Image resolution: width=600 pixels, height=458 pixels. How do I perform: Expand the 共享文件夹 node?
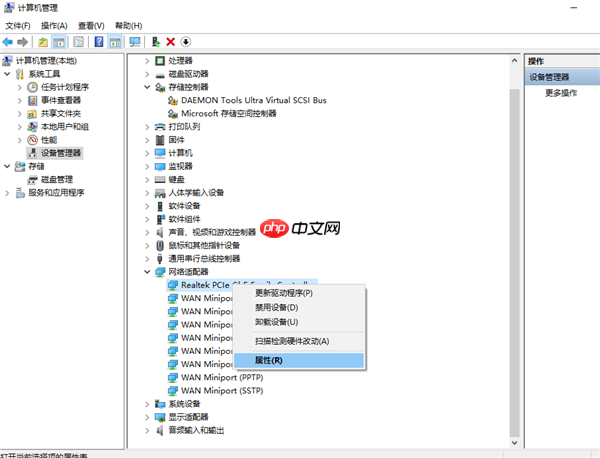tap(20, 114)
